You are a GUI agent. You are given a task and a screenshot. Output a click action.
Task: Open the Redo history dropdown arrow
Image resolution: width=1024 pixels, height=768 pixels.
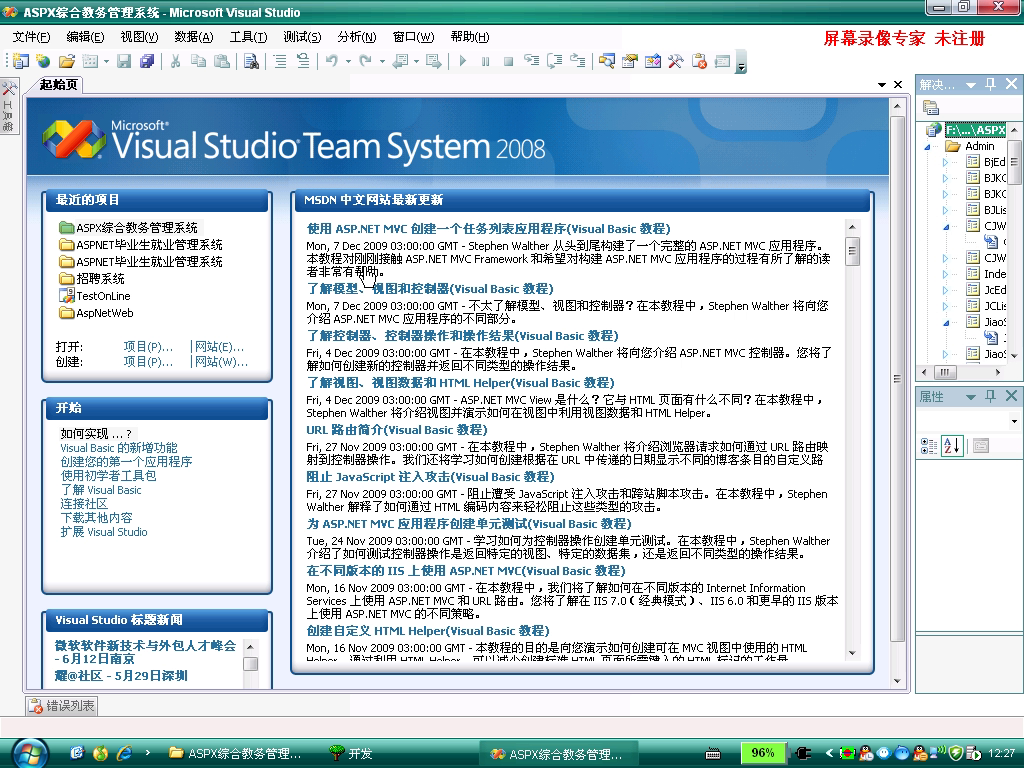coord(382,61)
